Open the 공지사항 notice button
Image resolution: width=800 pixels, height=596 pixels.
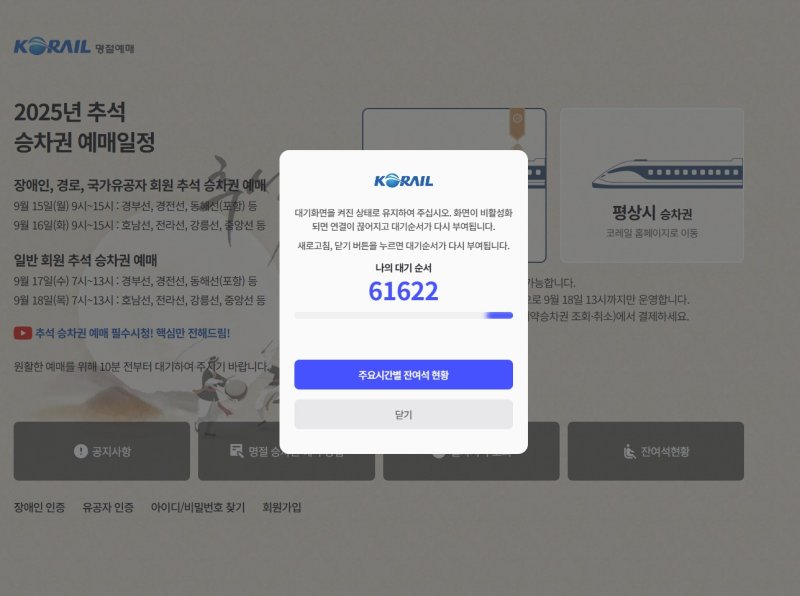pyautogui.click(x=102, y=451)
